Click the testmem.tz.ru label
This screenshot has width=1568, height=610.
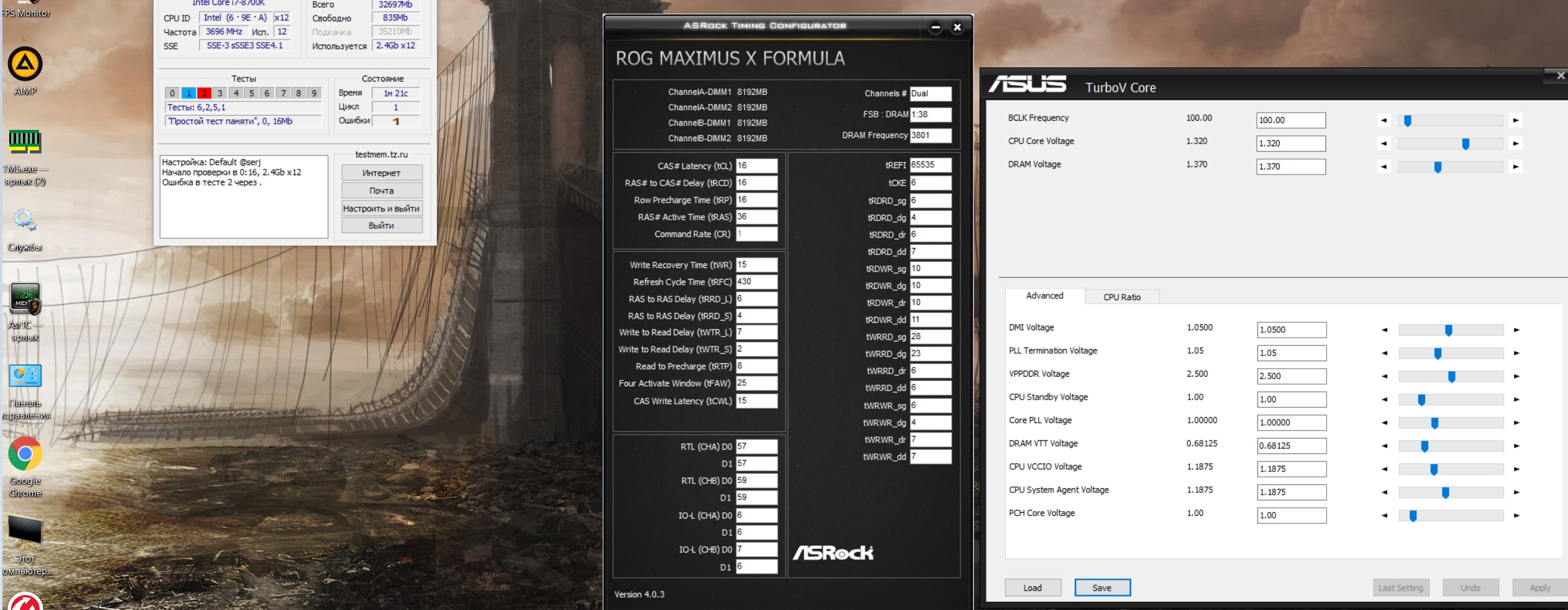[x=381, y=155]
